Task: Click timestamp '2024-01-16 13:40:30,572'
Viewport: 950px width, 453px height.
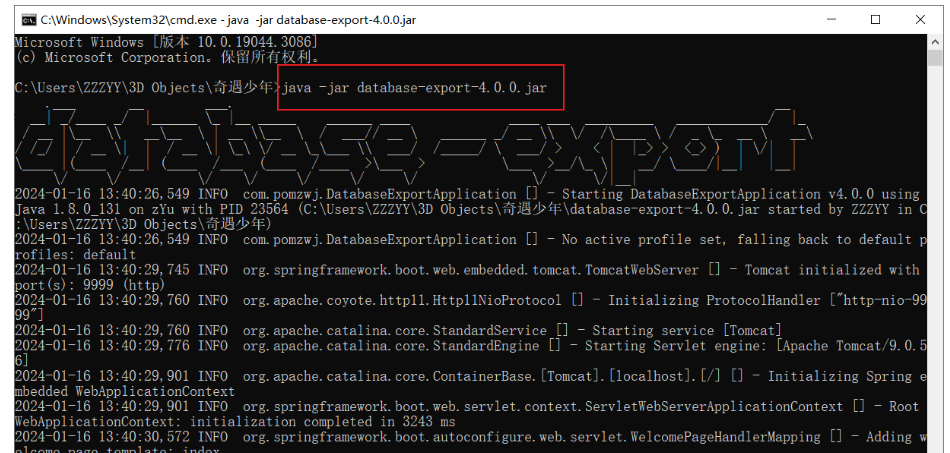Action: coord(102,437)
